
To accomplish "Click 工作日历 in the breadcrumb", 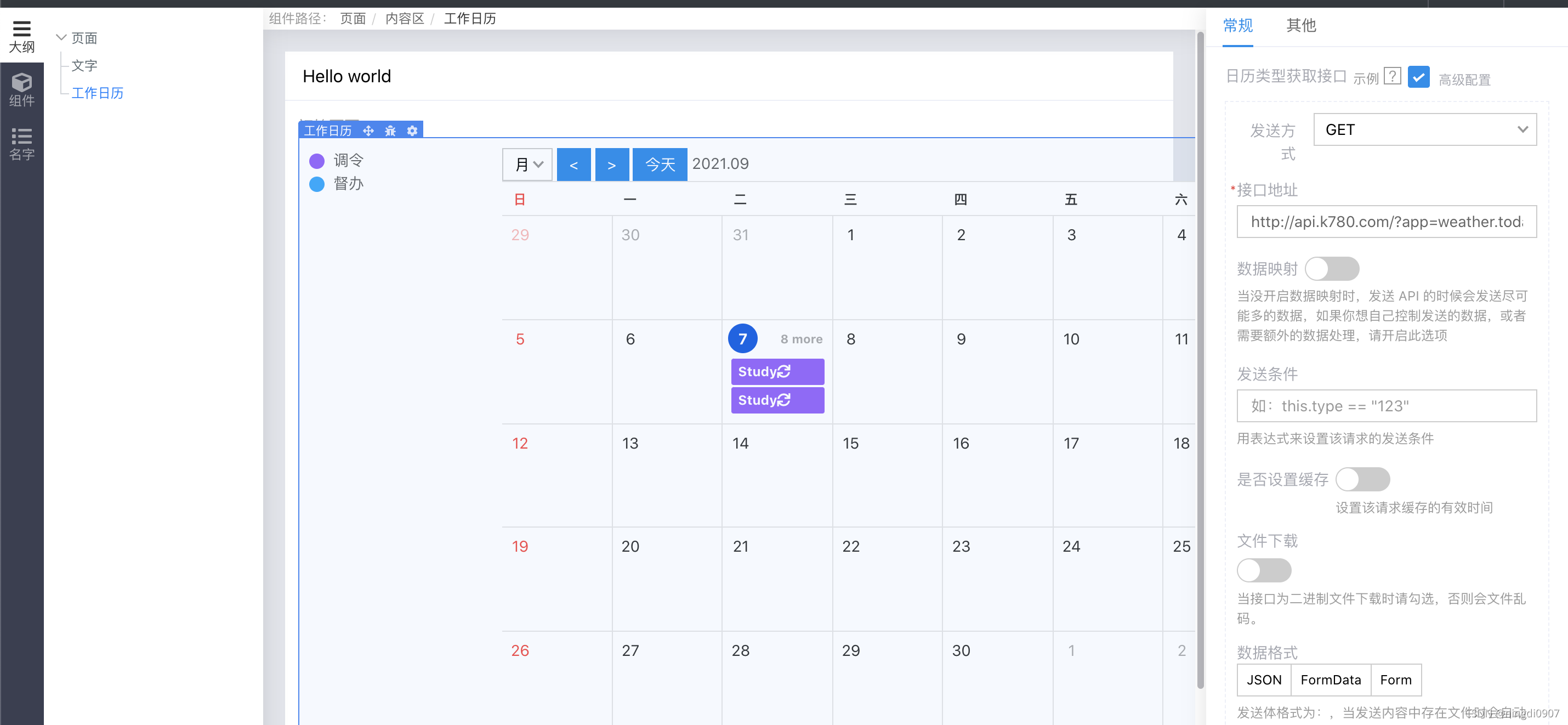I will point(469,18).
